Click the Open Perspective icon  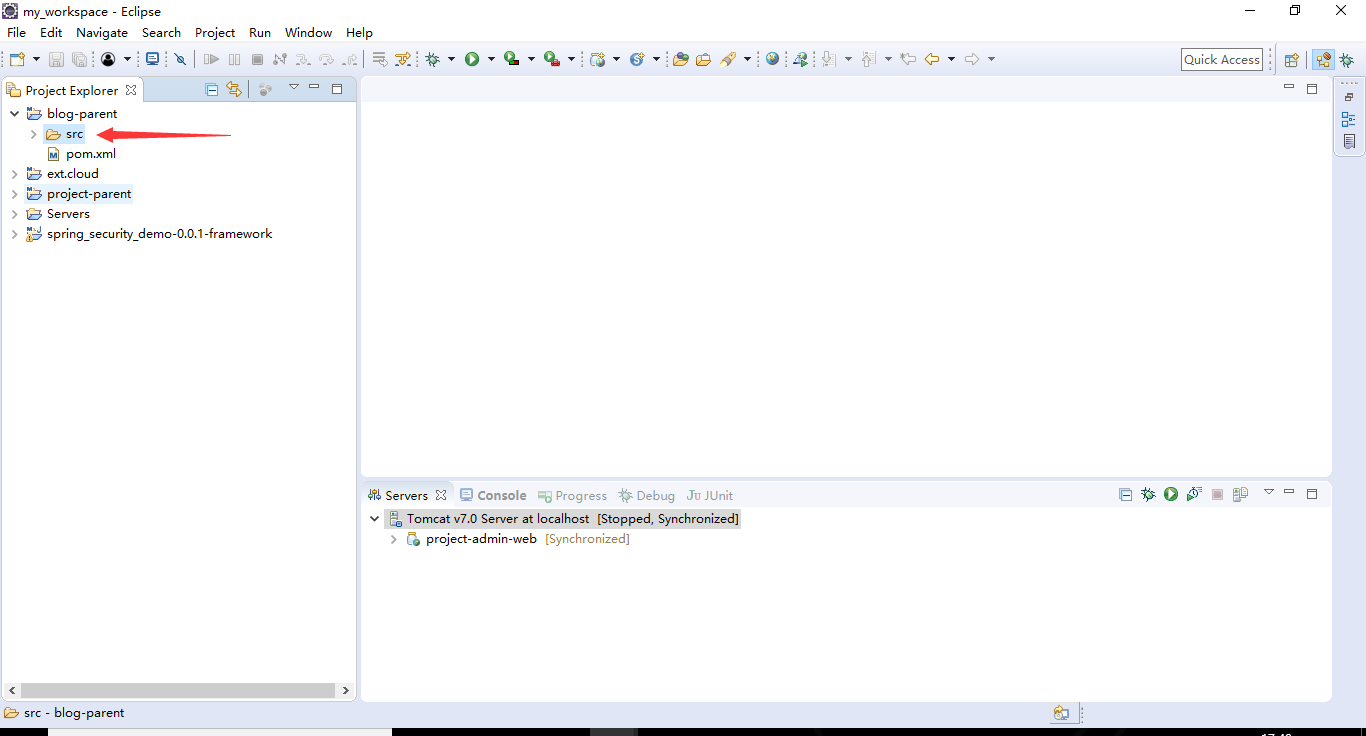coord(1291,60)
